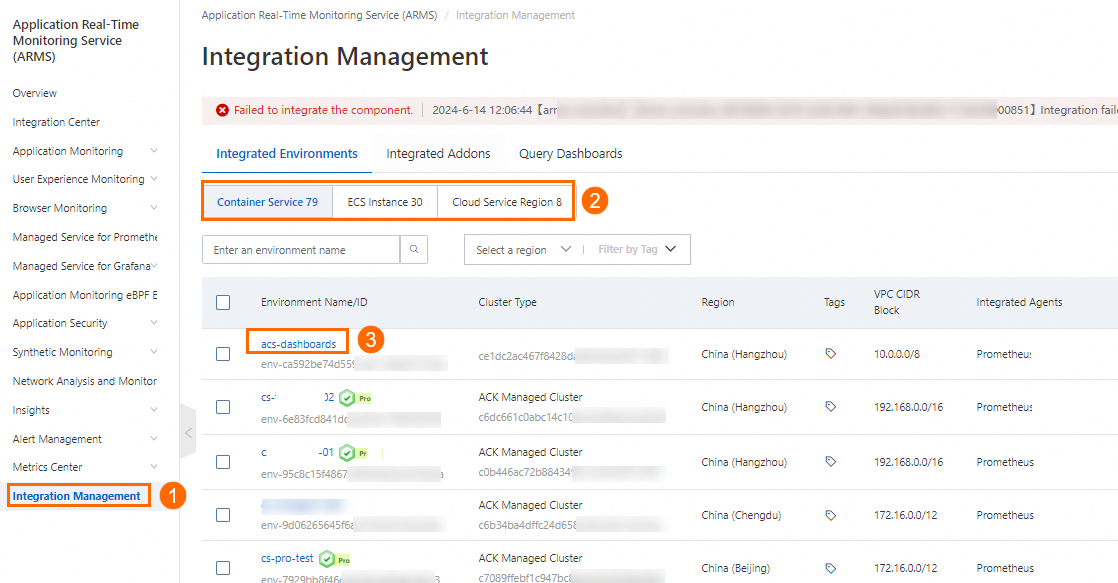Screen dimensions: 1118x583
Task: Click the environment name search field
Action: (x=301, y=250)
